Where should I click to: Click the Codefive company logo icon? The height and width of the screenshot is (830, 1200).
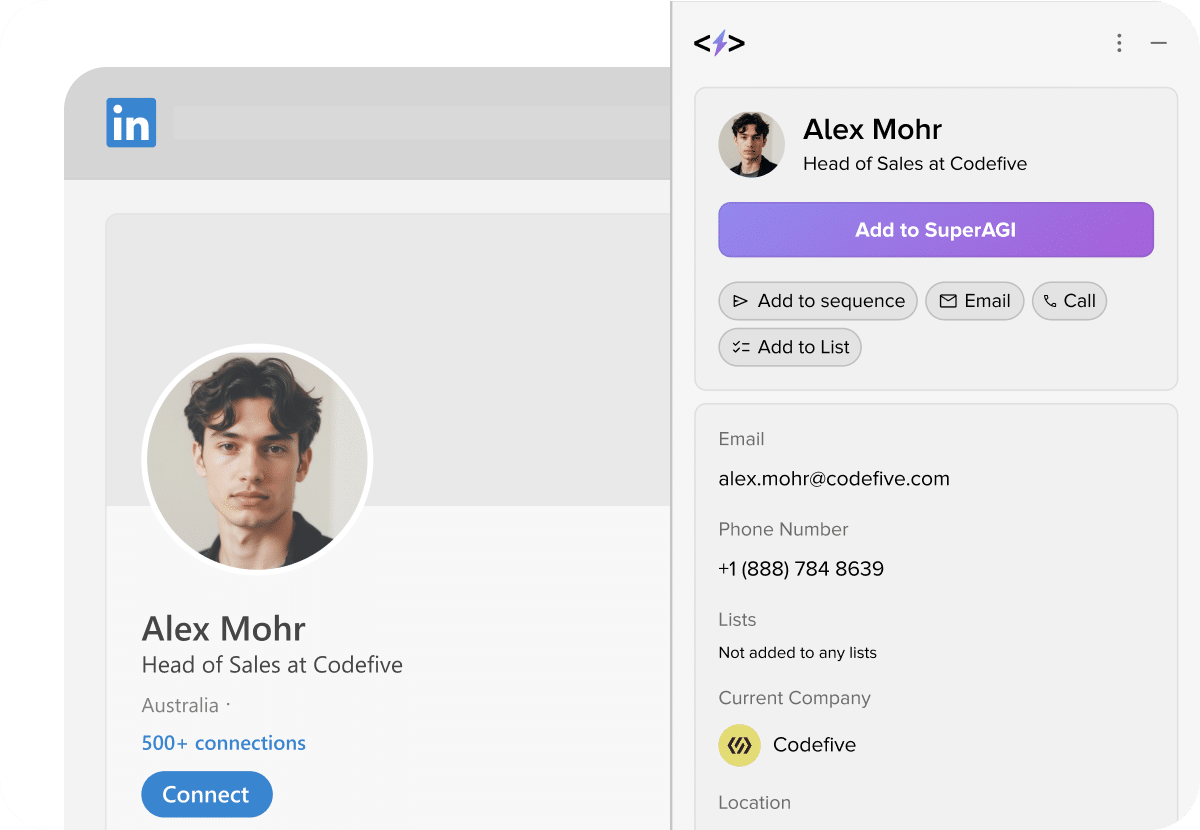739,745
